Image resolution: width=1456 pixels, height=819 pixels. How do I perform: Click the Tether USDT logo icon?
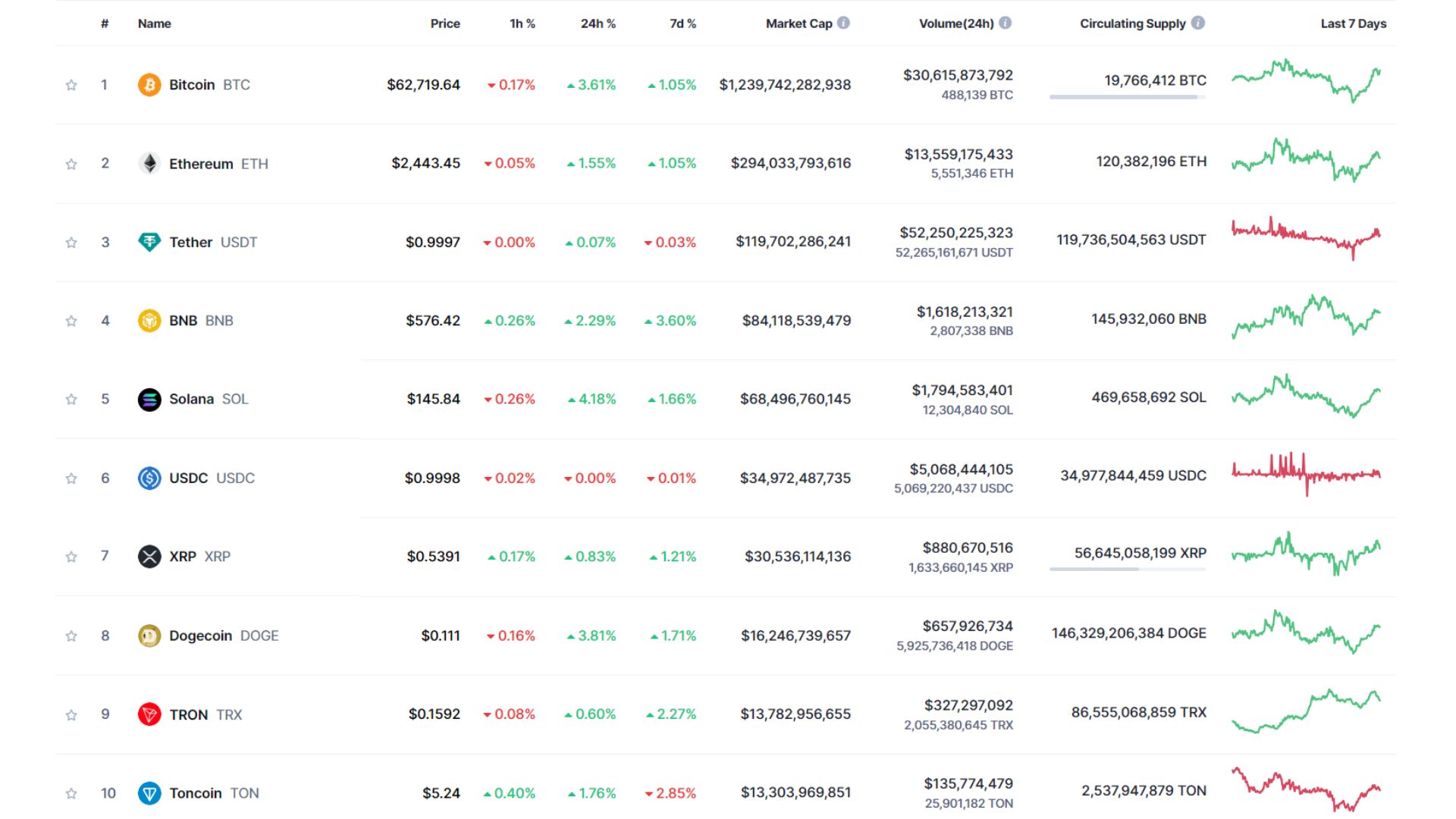149,242
